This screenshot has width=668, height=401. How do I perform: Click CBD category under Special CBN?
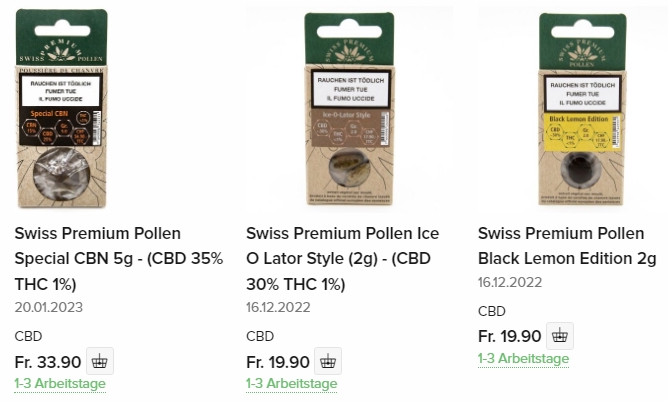tap(28, 336)
